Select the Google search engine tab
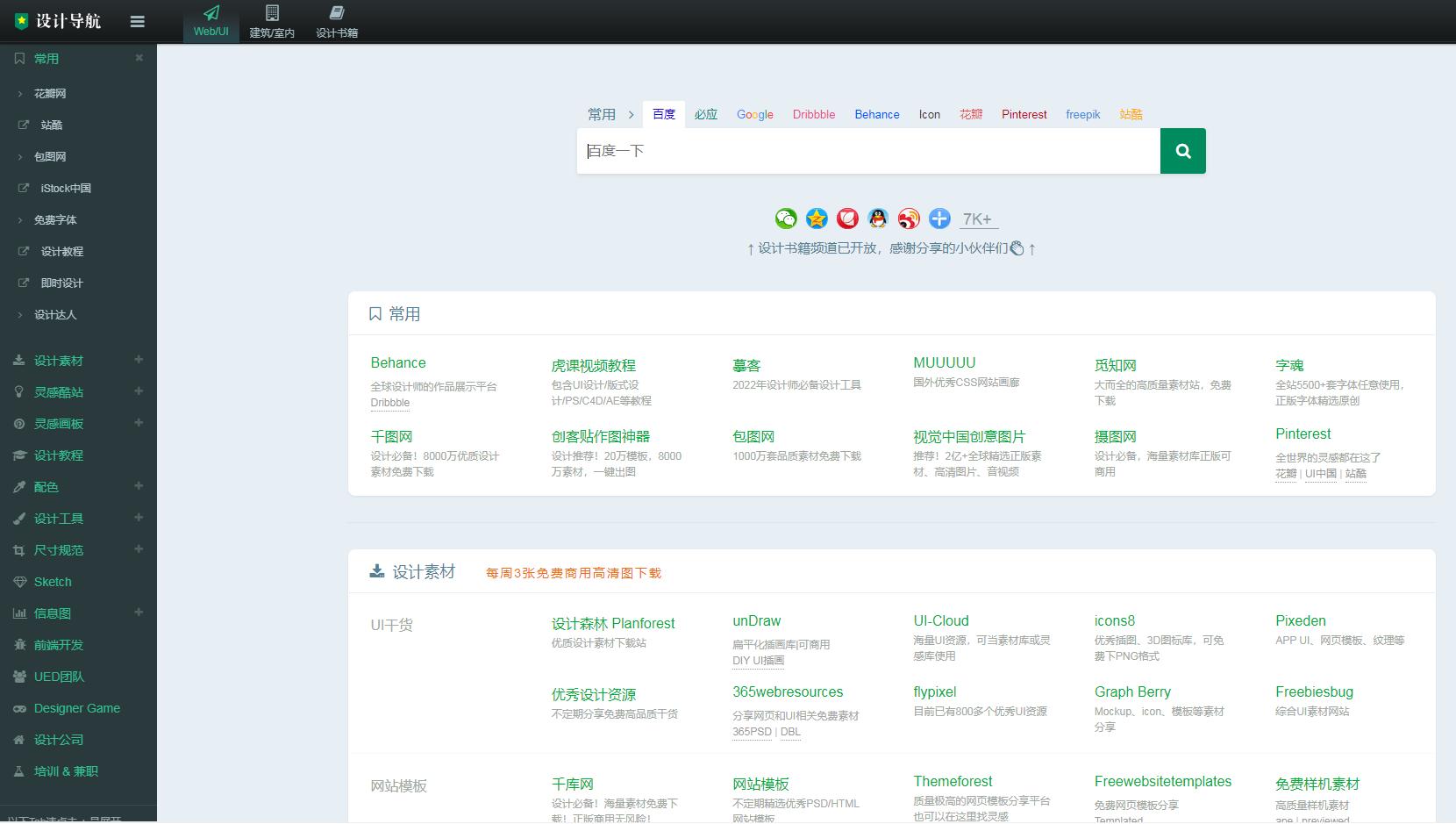1456x824 pixels. point(754,114)
